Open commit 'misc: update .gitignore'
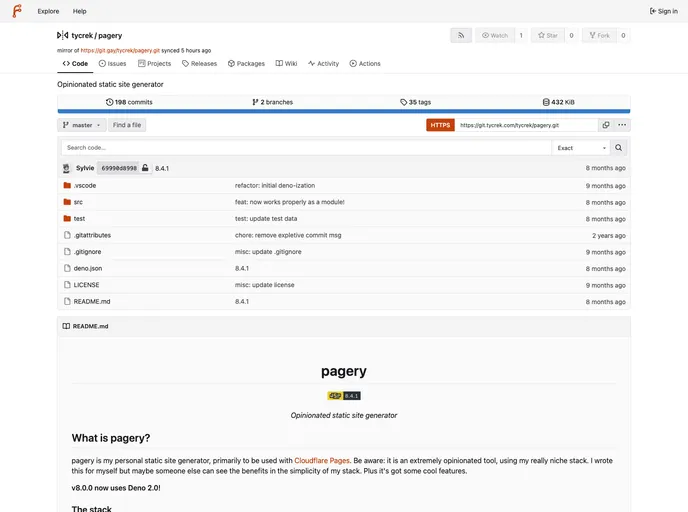Image resolution: width=688 pixels, height=512 pixels. click(x=268, y=252)
